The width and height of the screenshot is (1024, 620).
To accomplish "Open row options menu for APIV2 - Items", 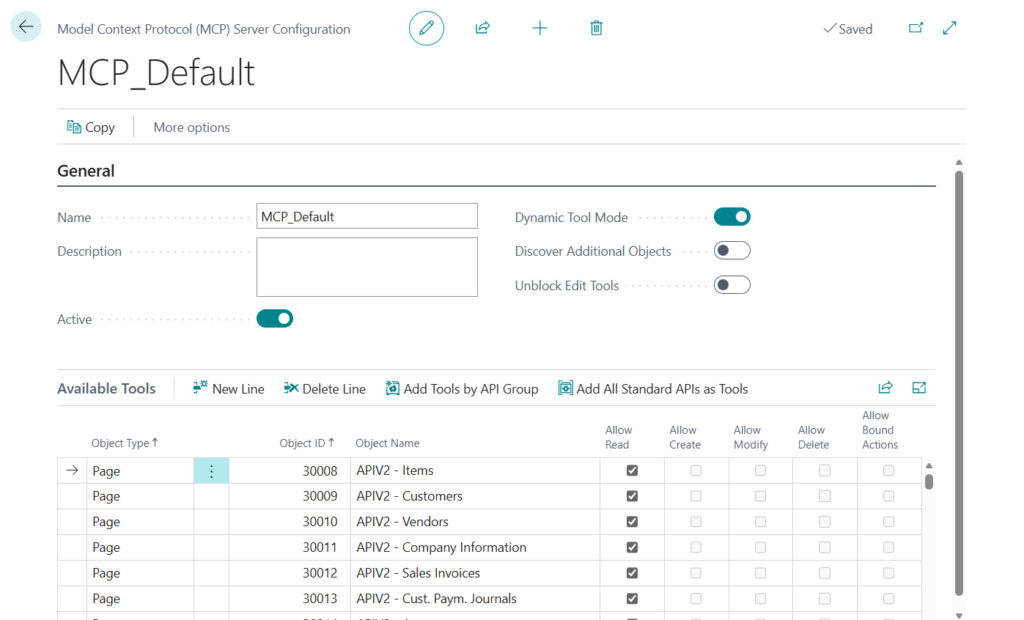I will (x=211, y=470).
